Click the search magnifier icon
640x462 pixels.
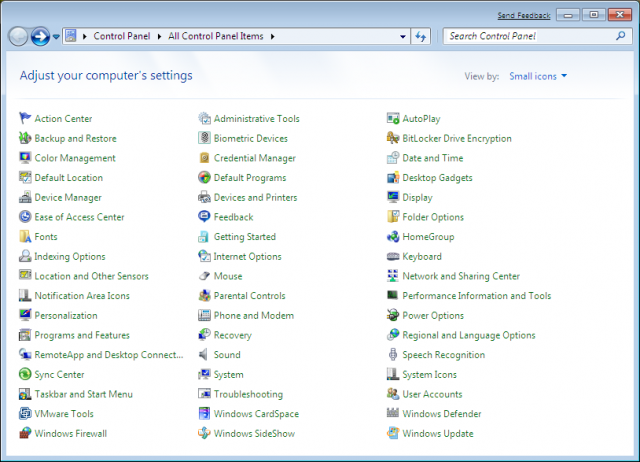coord(620,36)
